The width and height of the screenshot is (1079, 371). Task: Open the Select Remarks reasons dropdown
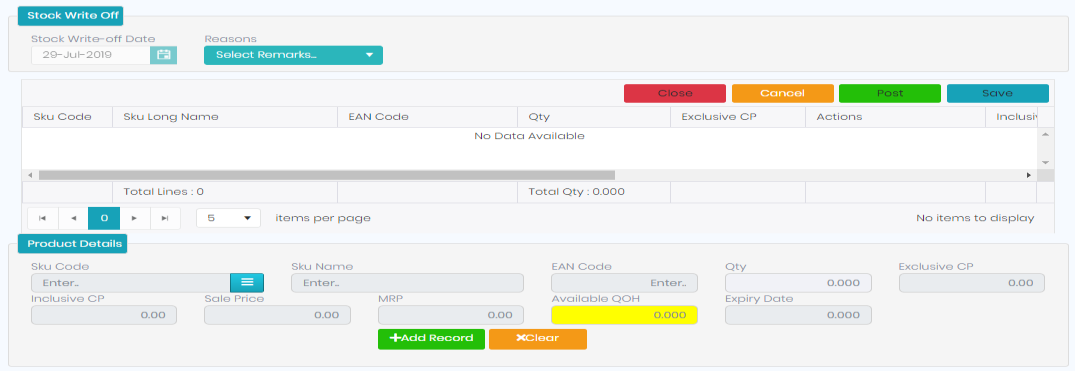293,55
